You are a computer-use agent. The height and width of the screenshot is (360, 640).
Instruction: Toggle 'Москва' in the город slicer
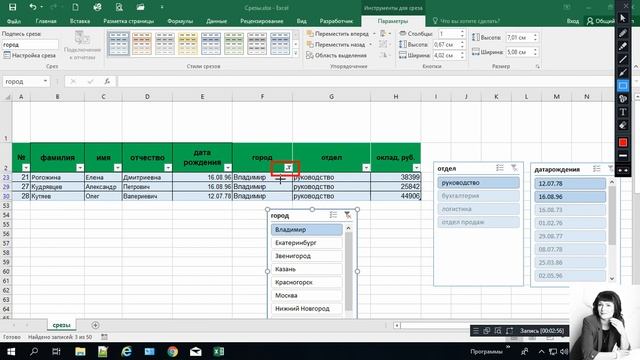coord(307,295)
